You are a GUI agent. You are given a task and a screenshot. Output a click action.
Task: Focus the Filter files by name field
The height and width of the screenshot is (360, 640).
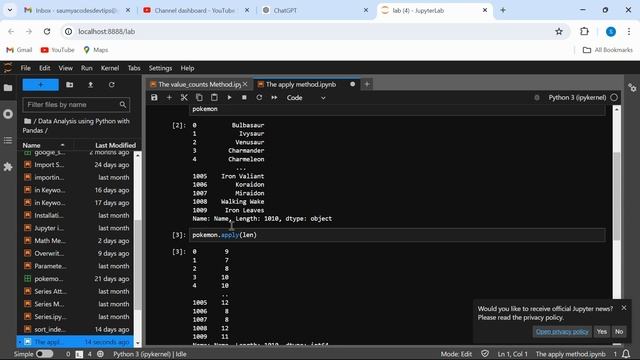click(76, 105)
